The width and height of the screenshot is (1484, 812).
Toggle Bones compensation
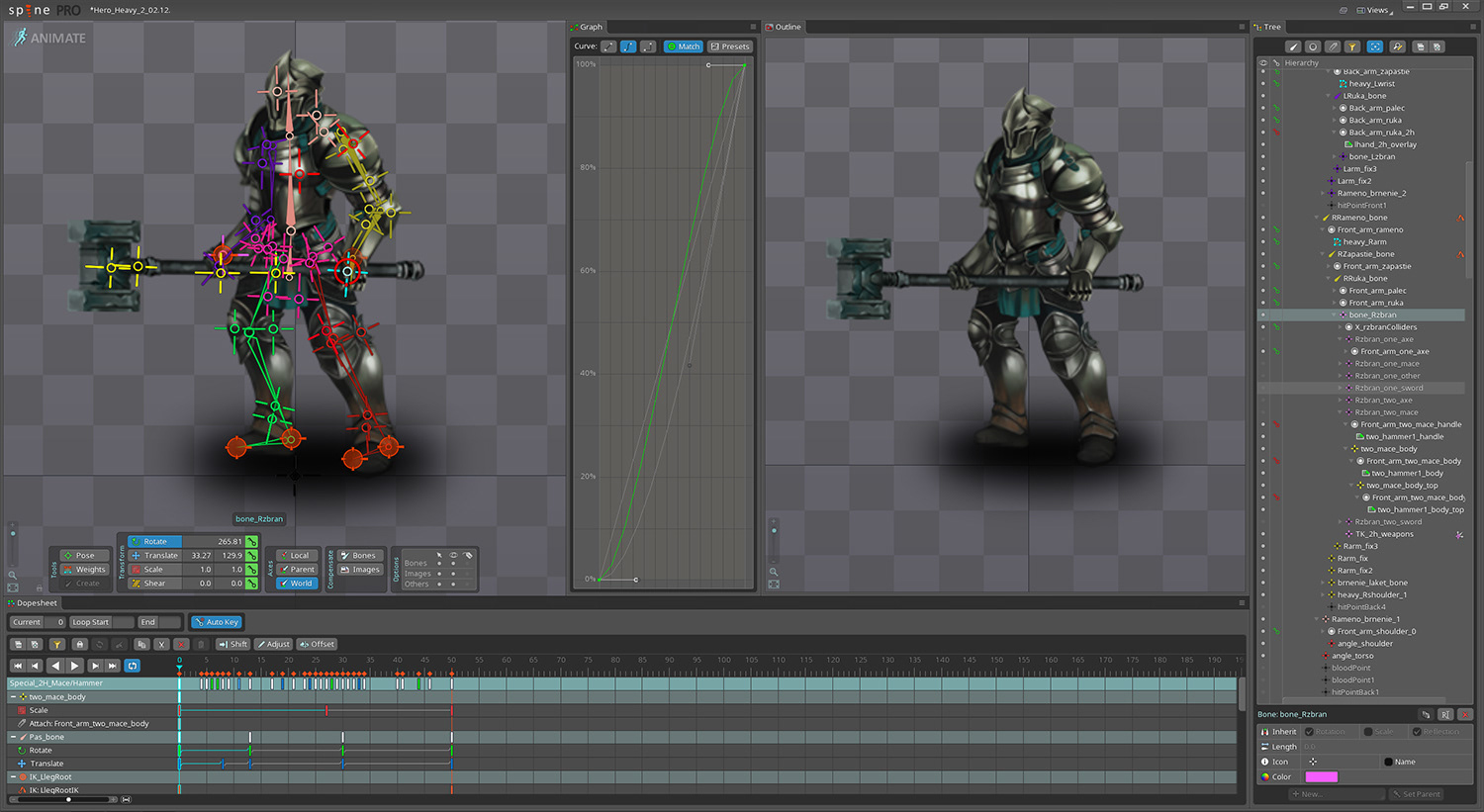(x=358, y=555)
